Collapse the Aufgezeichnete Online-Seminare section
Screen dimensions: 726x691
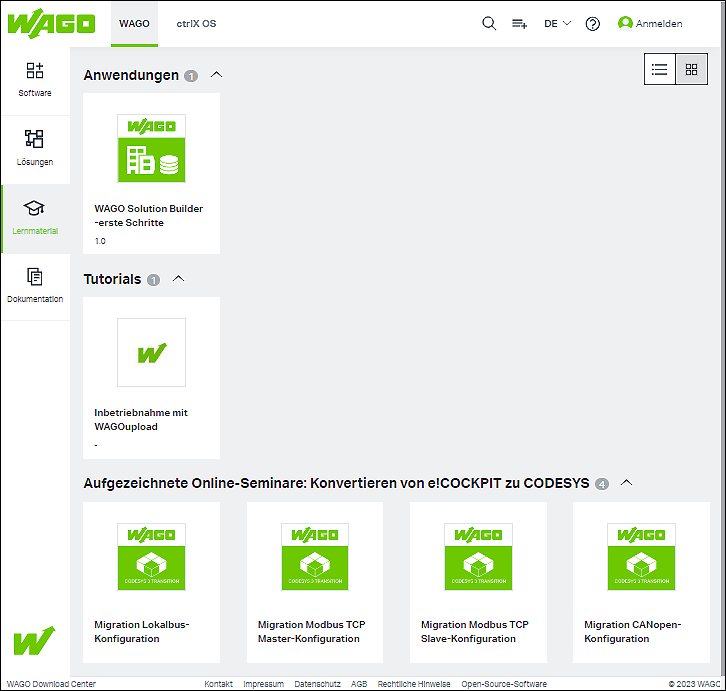coord(626,483)
